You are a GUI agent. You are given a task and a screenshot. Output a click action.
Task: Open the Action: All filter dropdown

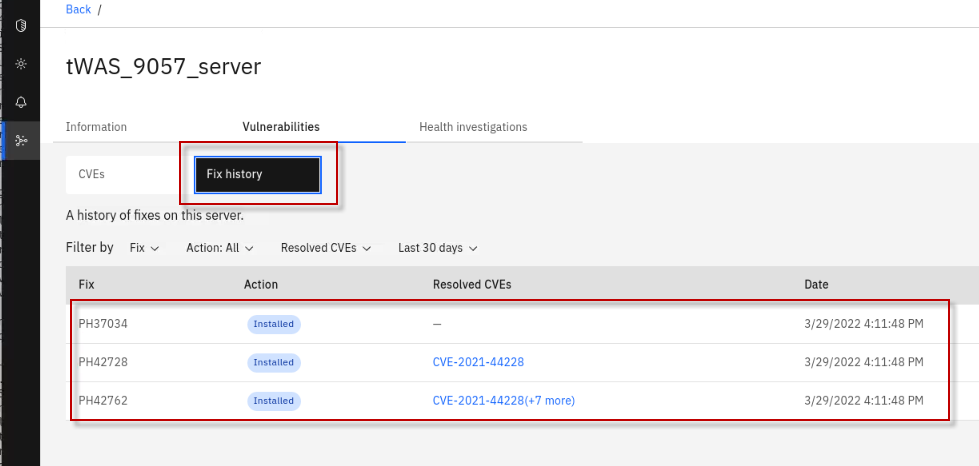tap(219, 247)
